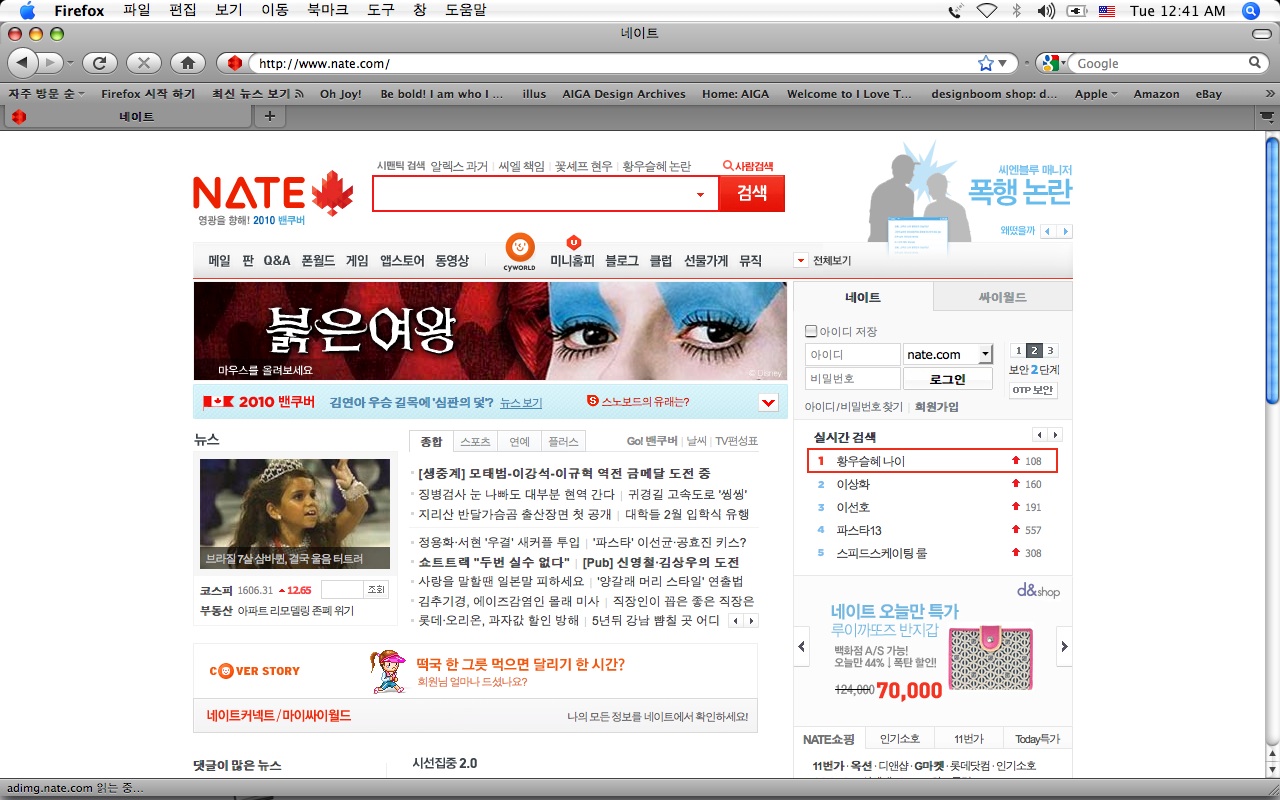Click the stock code input field
Image resolution: width=1280 pixels, height=800 pixels.
342,590
